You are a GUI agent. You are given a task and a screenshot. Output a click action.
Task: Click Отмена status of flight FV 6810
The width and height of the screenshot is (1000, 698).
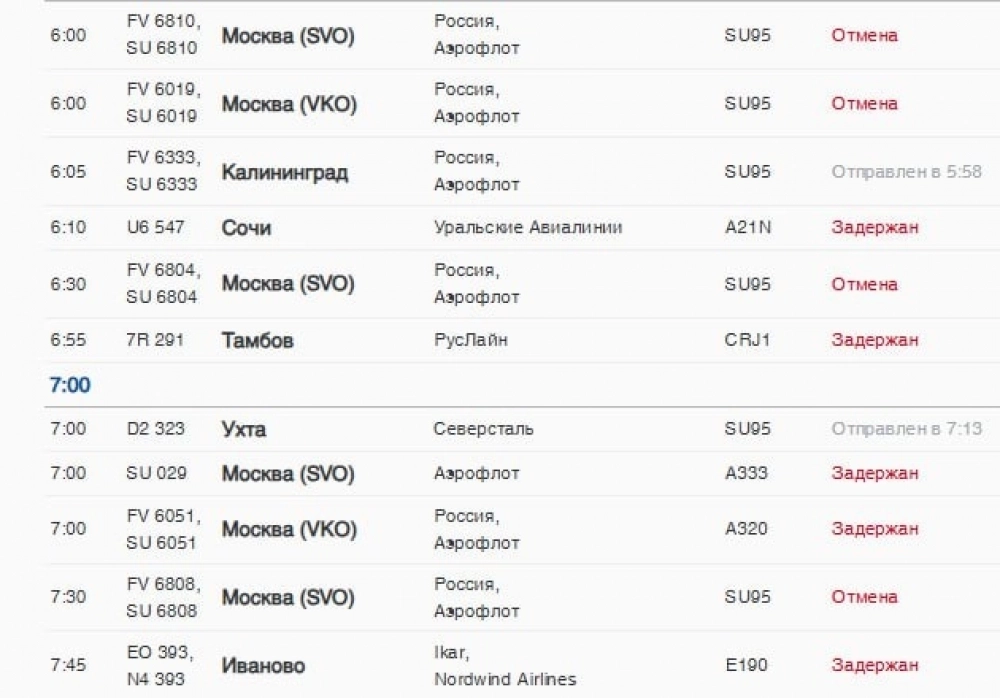coord(864,35)
